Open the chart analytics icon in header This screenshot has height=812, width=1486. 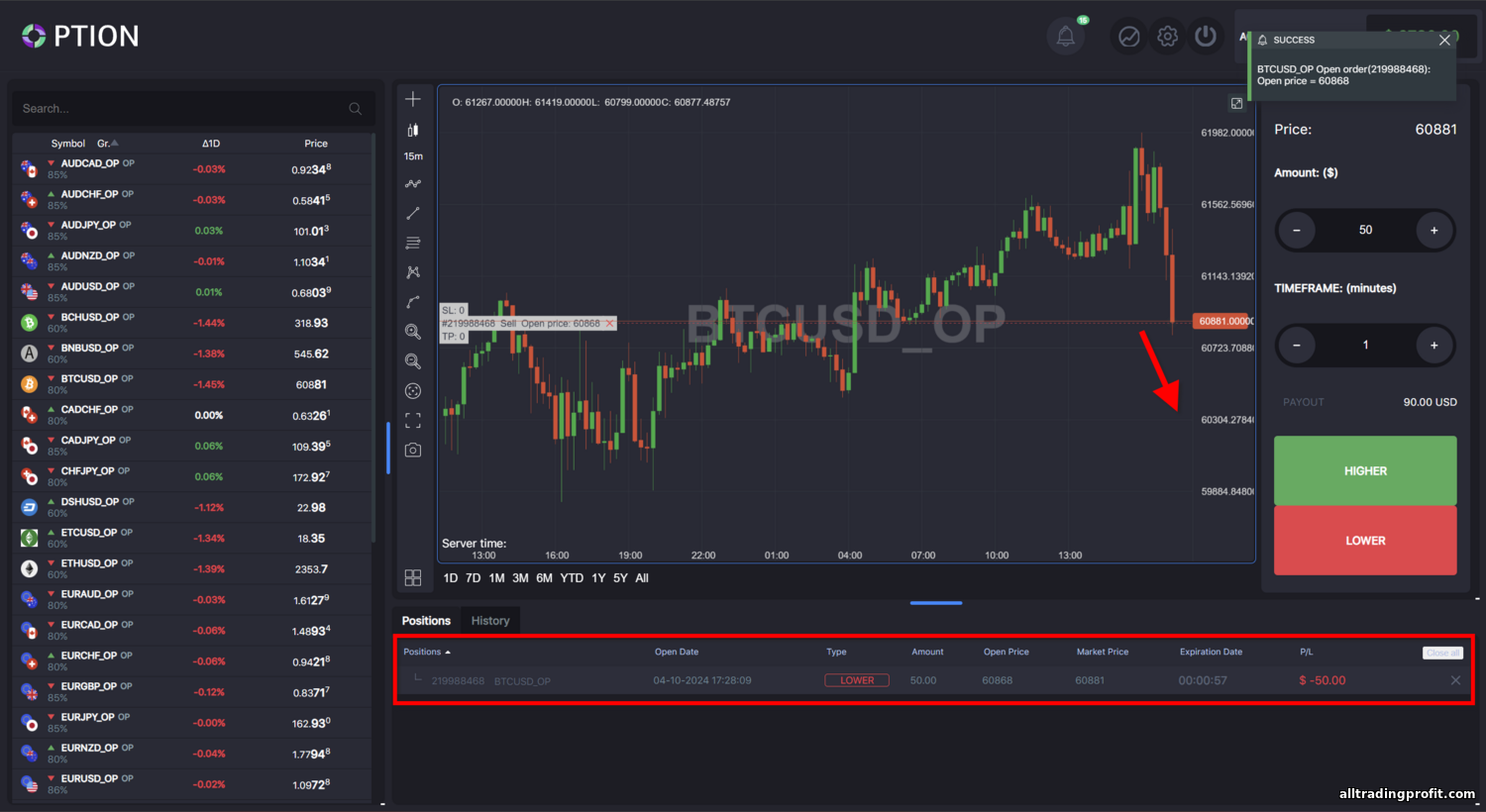pyautogui.click(x=1128, y=37)
